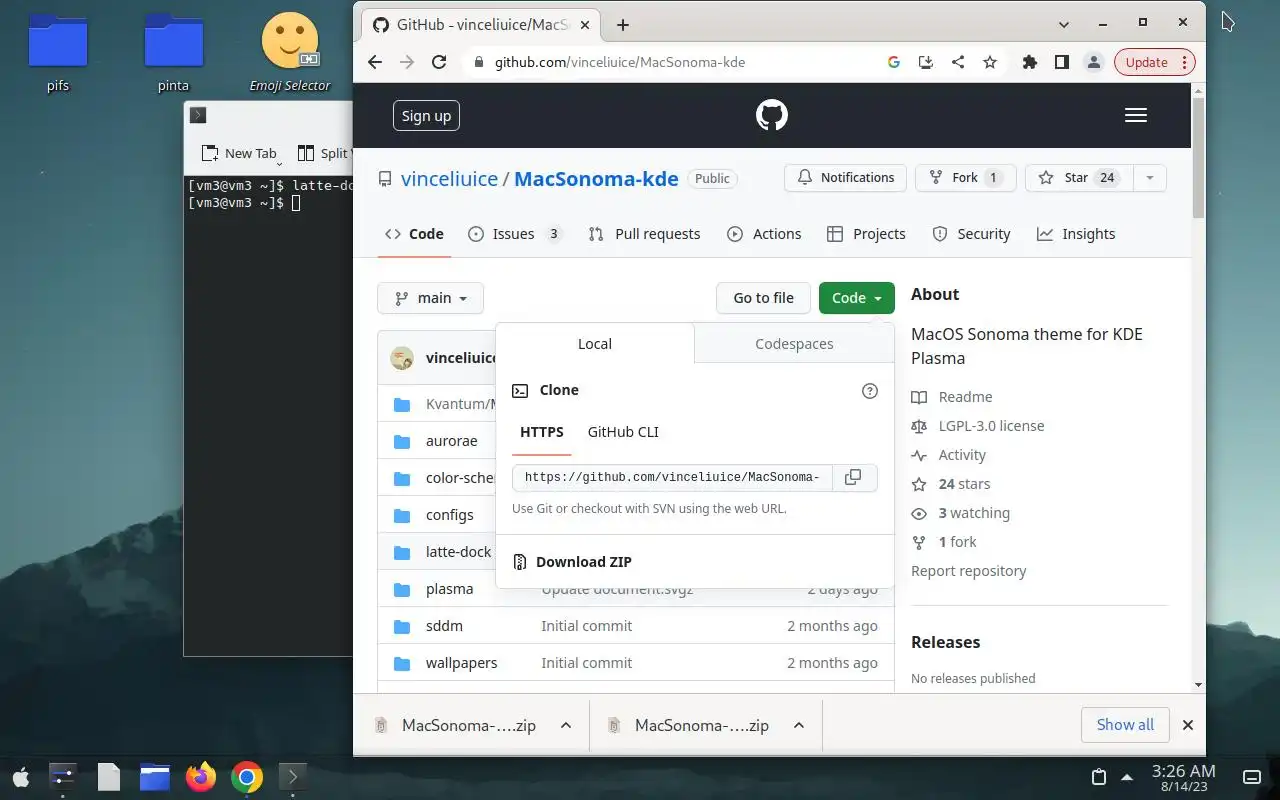1280x800 pixels.
Task: Open the system settings sliders icon in taskbar
Action: click(x=62, y=777)
